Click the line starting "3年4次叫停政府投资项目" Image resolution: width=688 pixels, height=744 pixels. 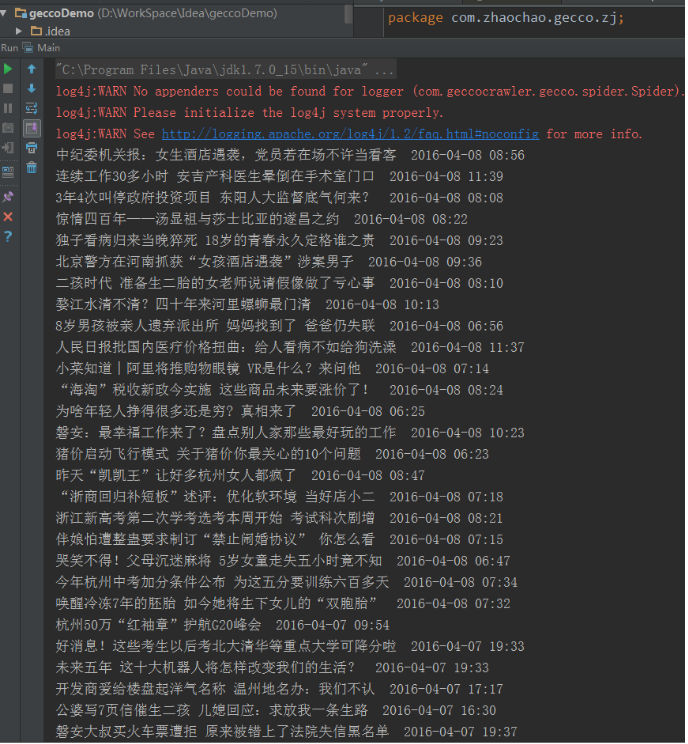[x=279, y=198]
